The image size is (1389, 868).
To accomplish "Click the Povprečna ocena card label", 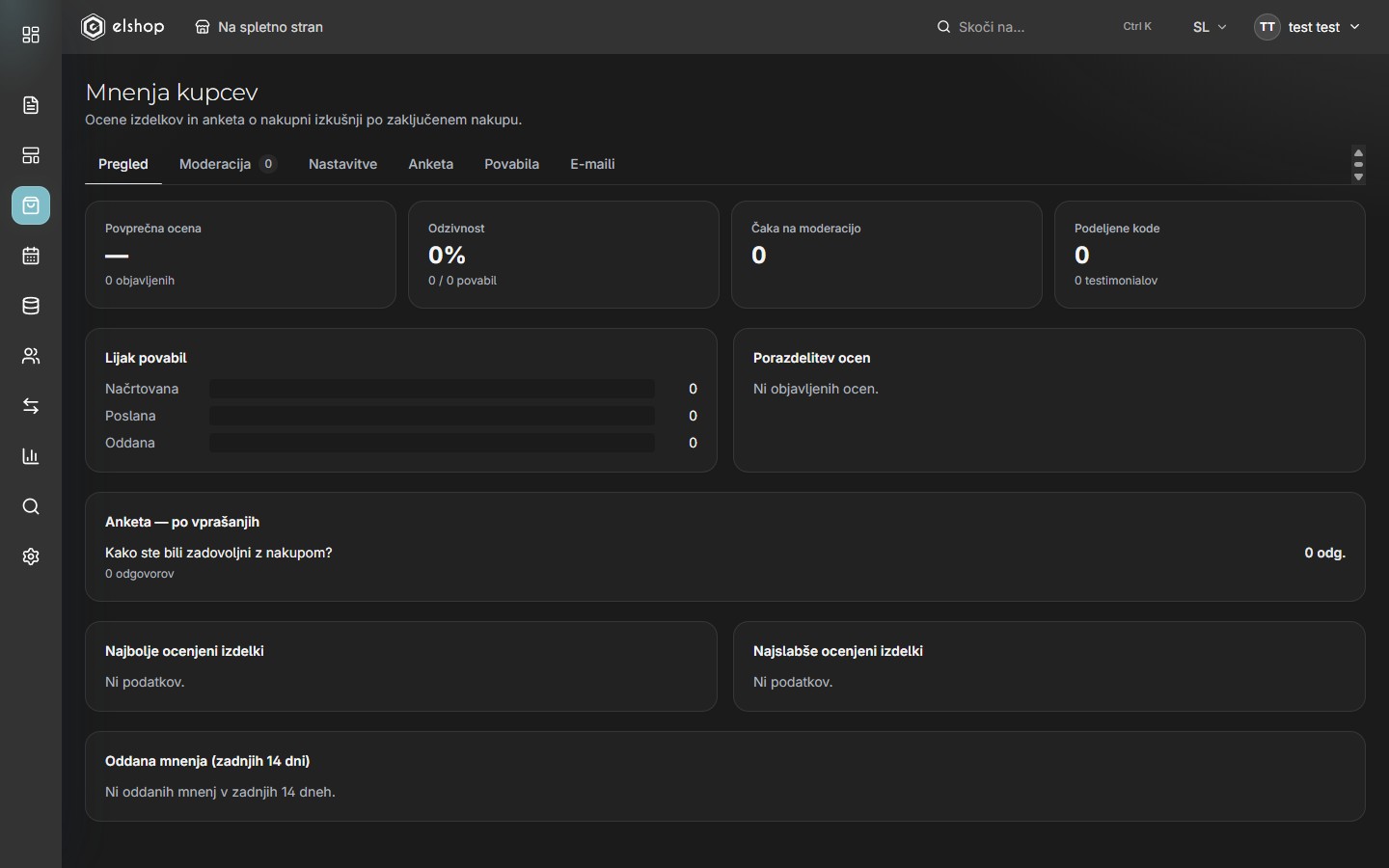I will pos(153,229).
